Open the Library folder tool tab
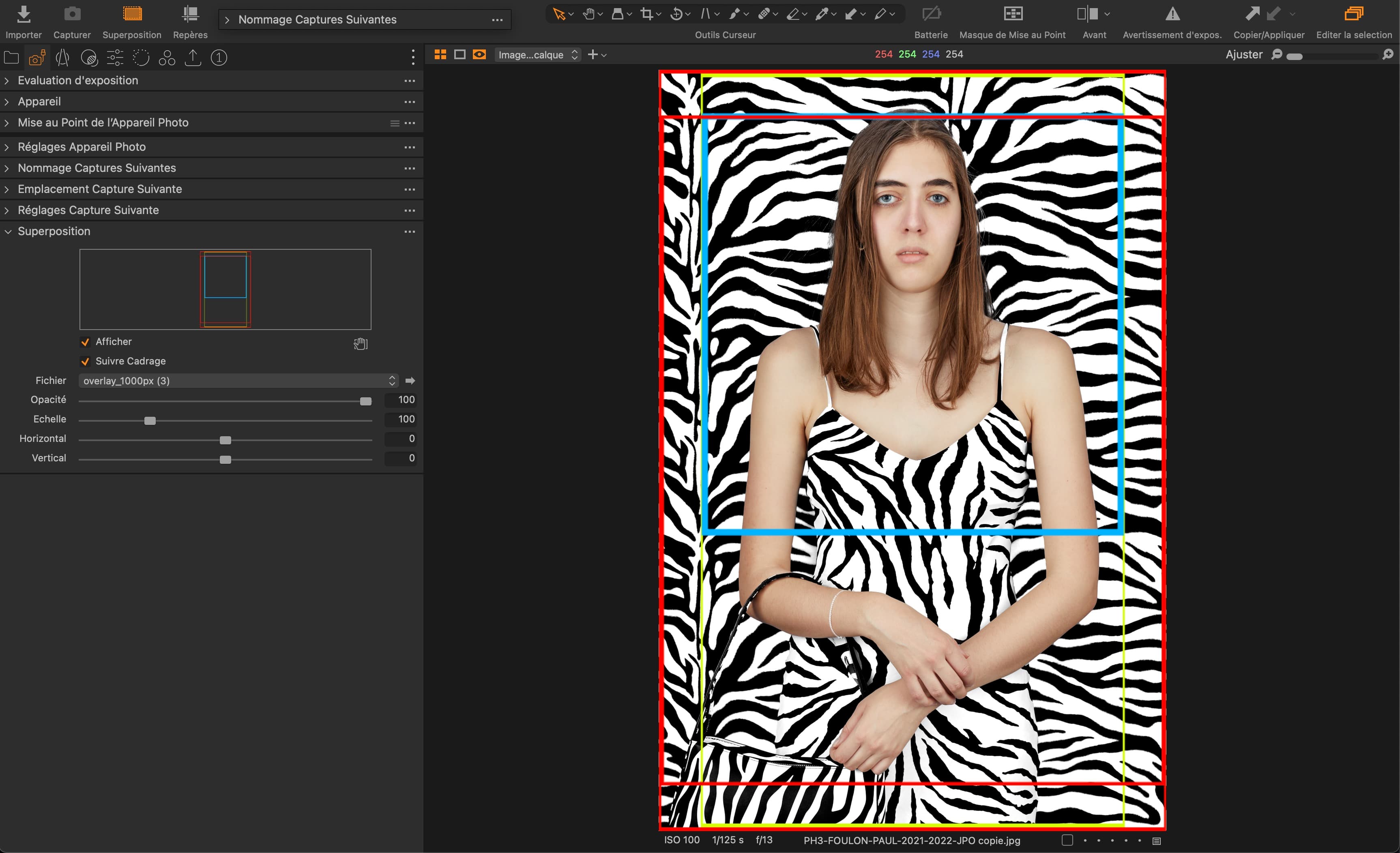The height and width of the screenshot is (853, 1400). point(11,57)
